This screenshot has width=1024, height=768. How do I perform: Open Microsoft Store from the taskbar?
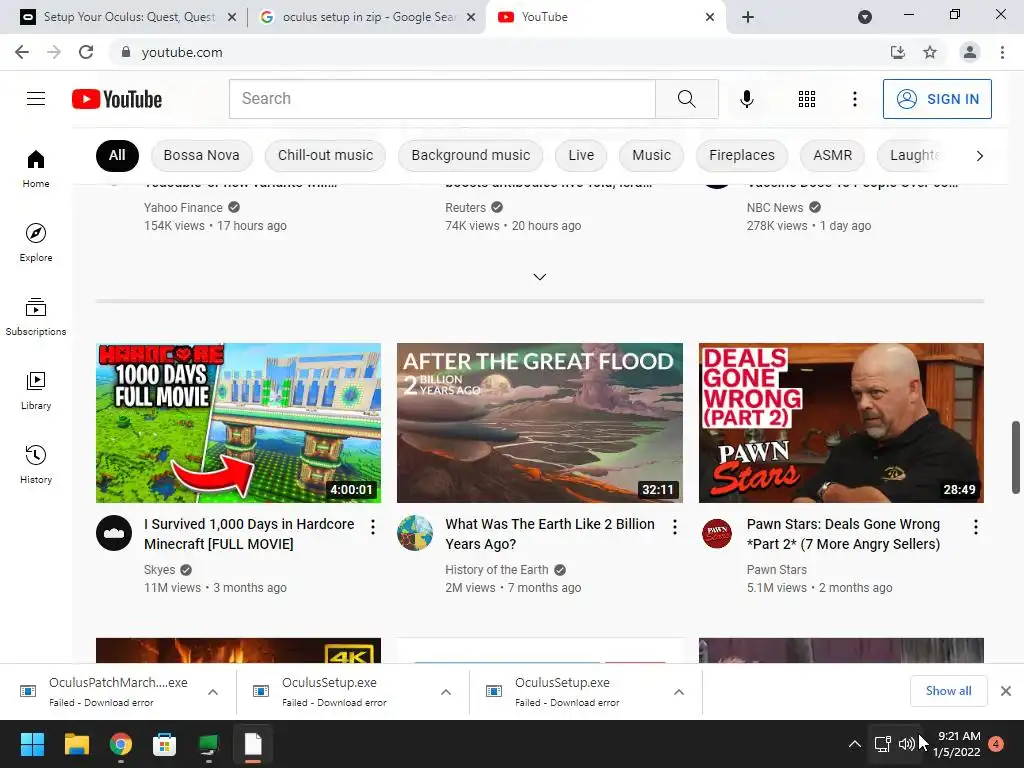pyautogui.click(x=164, y=744)
